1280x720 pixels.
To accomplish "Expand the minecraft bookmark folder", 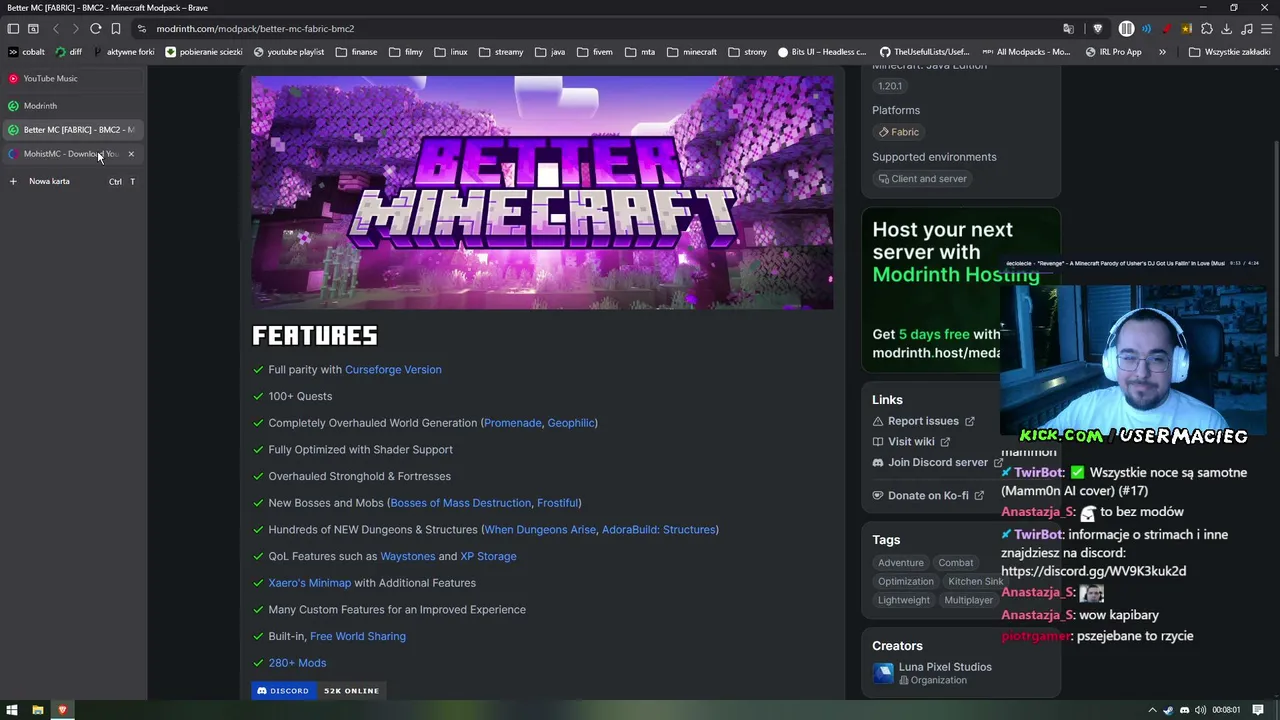I will click(692, 52).
